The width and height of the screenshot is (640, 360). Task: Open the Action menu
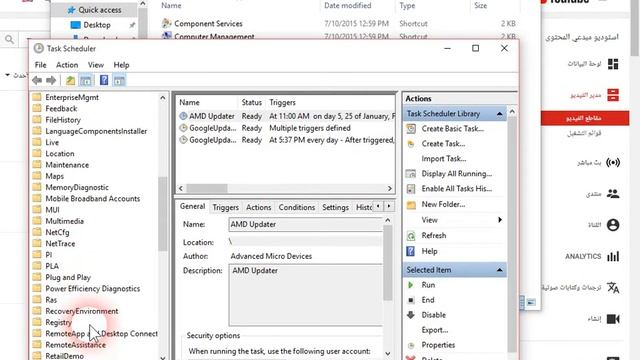(67, 65)
